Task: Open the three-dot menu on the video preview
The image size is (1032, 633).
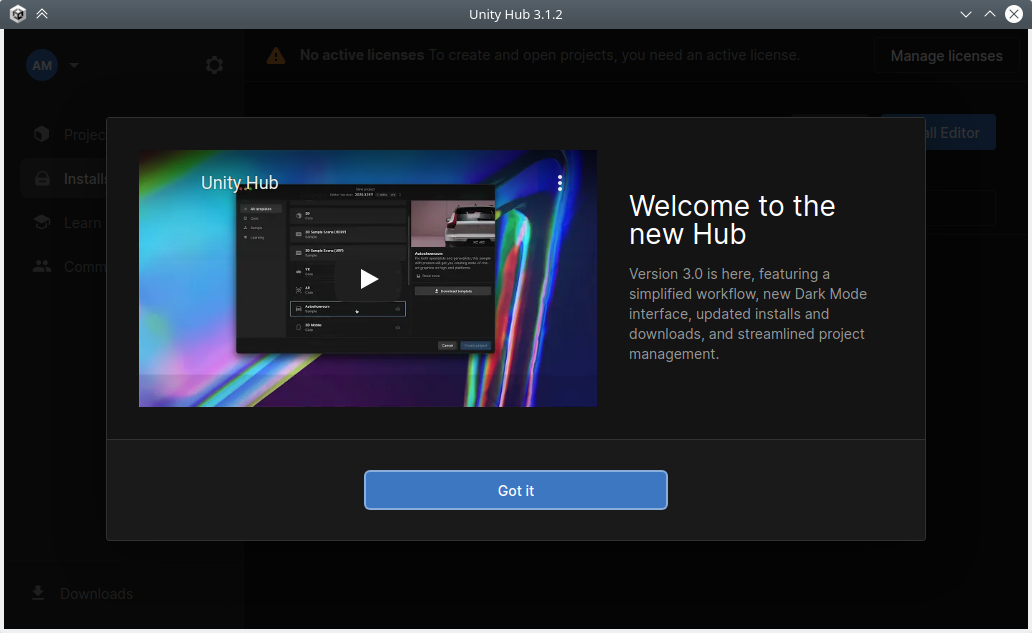Action: (x=559, y=182)
